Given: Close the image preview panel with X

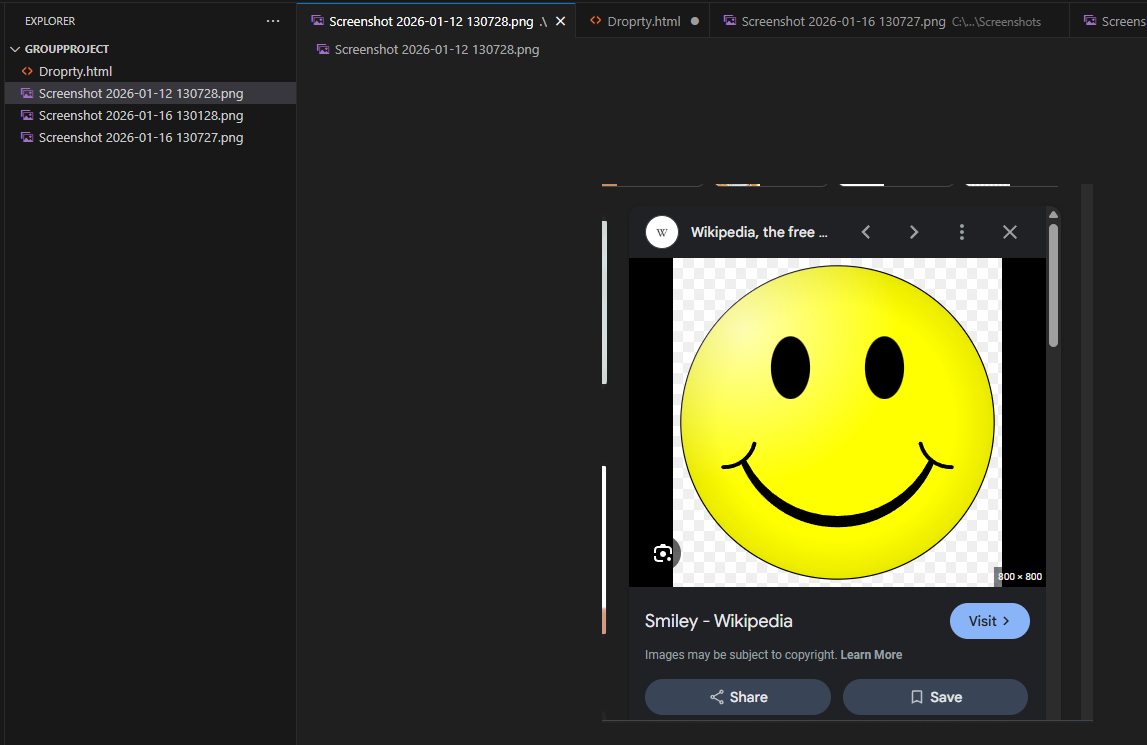Looking at the screenshot, I should [x=1010, y=232].
